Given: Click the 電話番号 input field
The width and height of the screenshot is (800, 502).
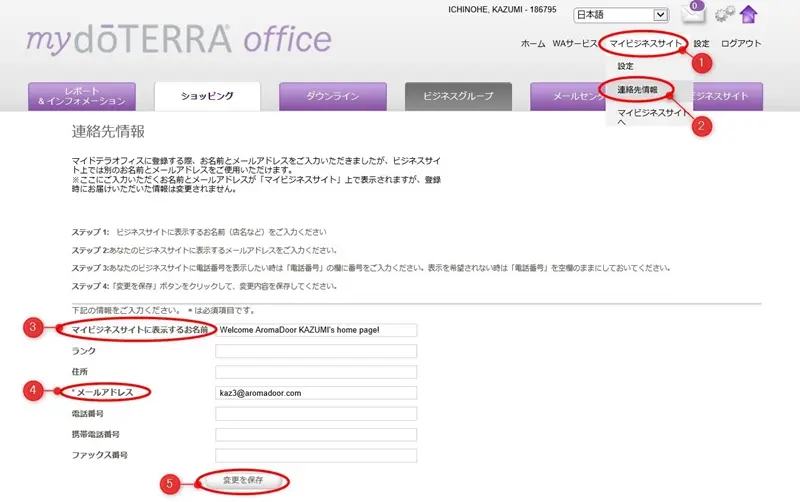Looking at the screenshot, I should [316, 414].
